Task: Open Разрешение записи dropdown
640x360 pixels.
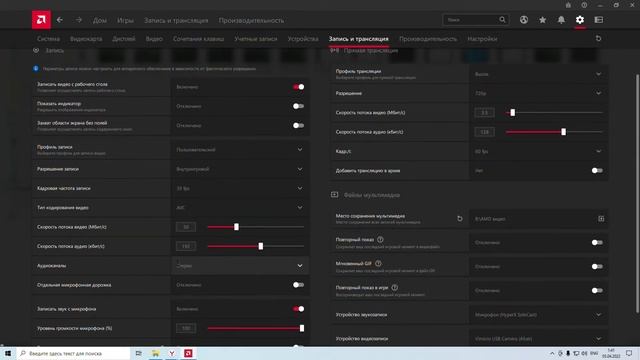Action: pyautogui.click(x=240, y=169)
